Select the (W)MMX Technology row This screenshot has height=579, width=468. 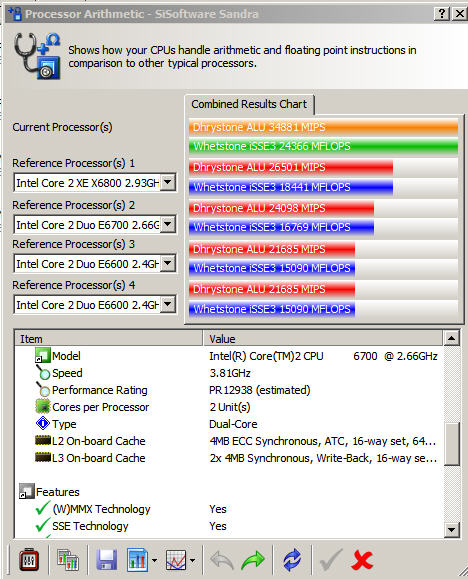click(x=229, y=509)
